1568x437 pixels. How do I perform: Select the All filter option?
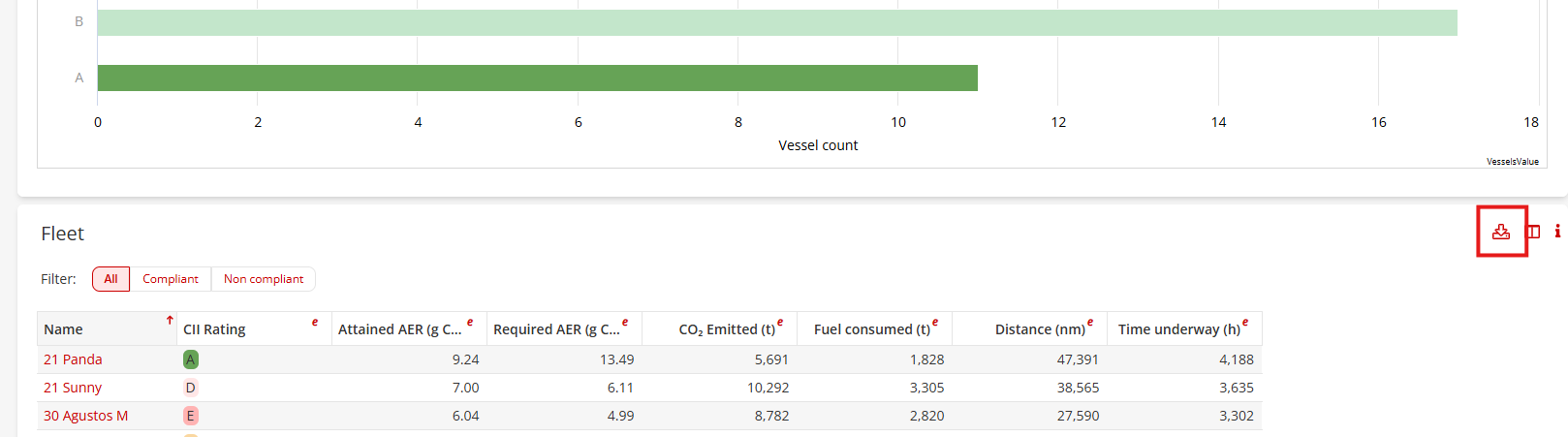[110, 279]
